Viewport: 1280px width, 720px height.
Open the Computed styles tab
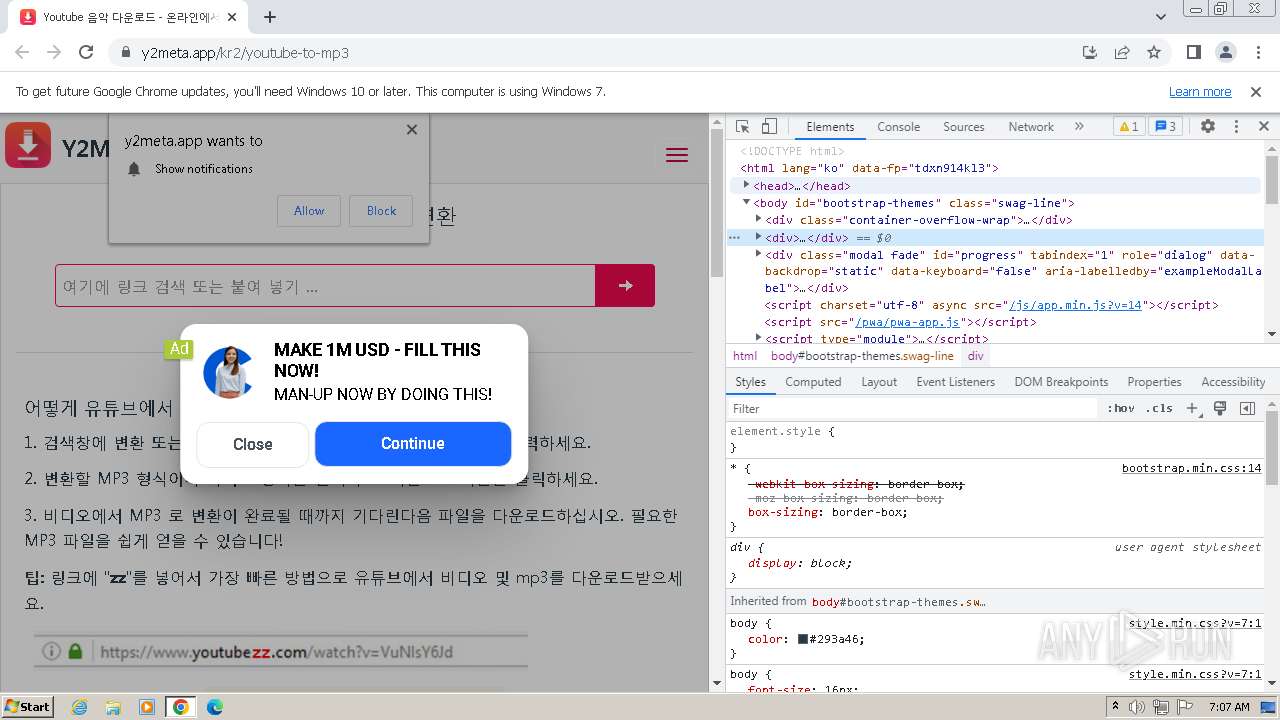point(813,382)
